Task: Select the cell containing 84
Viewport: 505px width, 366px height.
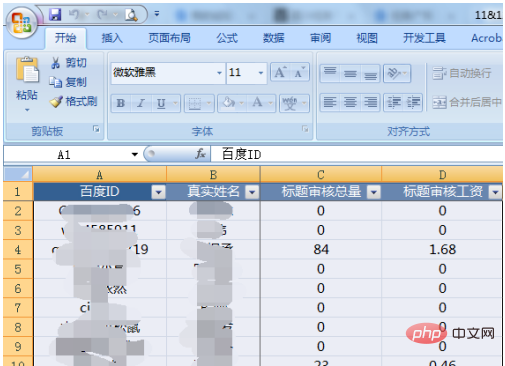Action: click(321, 250)
